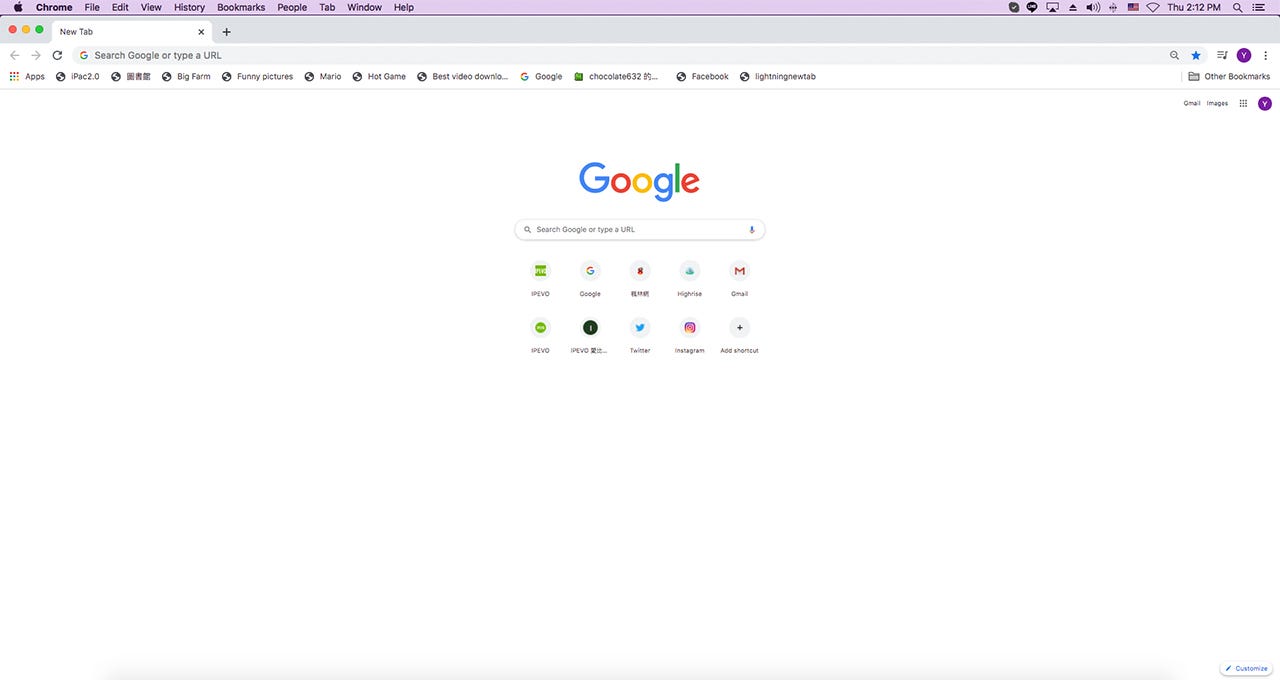Open the Notification Center list icon
The width and height of the screenshot is (1280, 680).
(1259, 7)
